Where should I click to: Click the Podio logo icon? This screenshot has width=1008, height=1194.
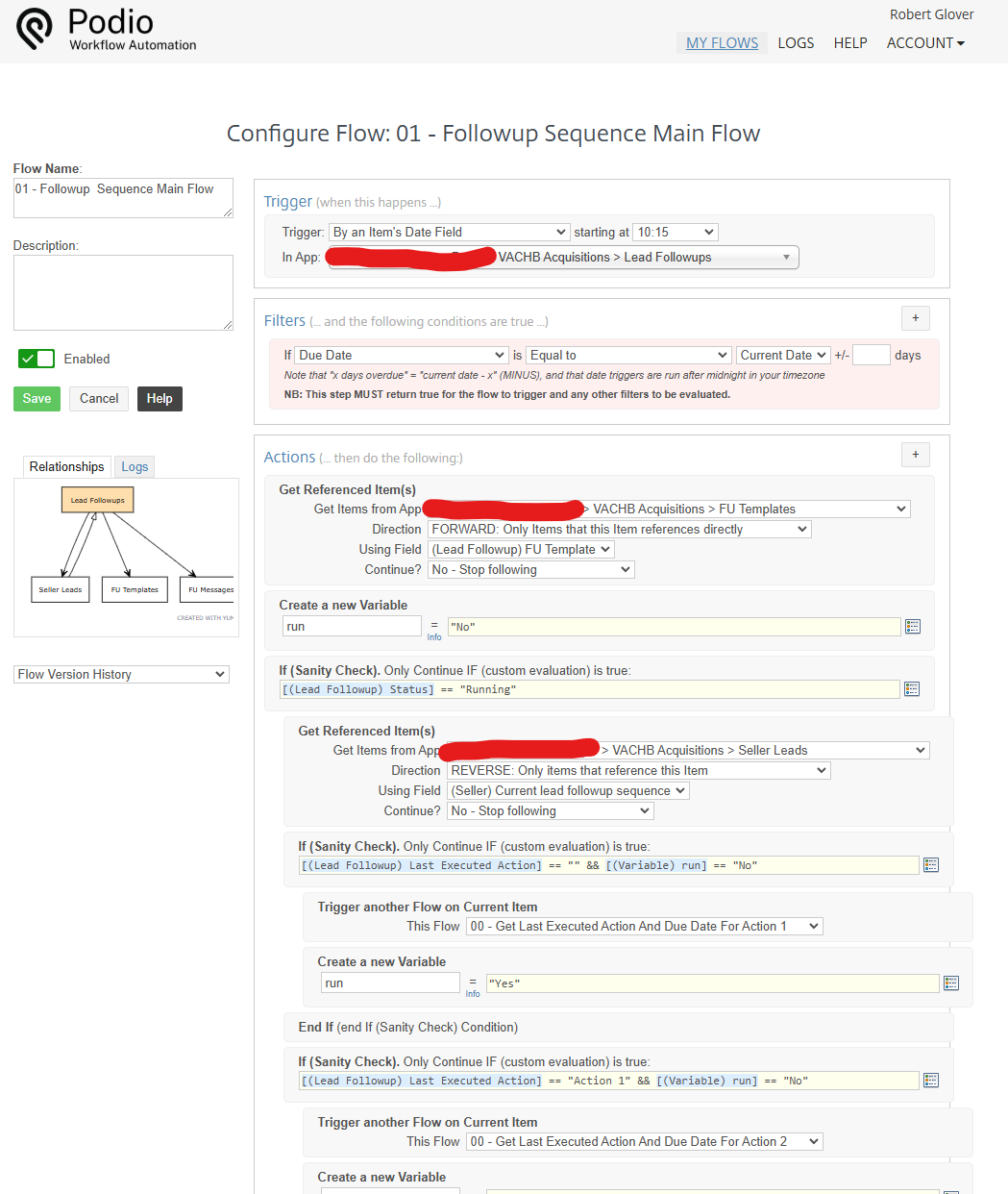coord(35,29)
